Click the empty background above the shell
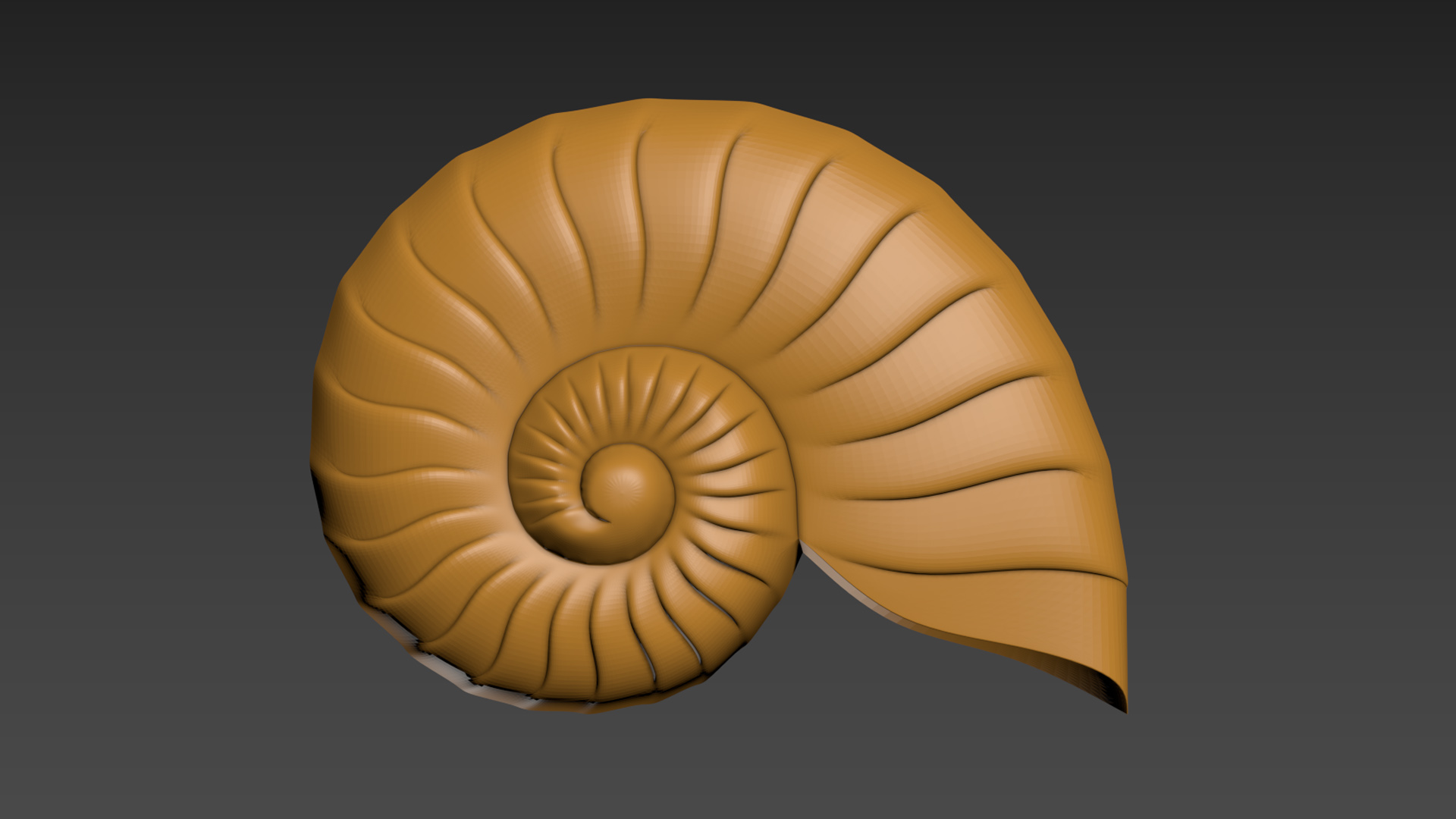Image resolution: width=1456 pixels, height=819 pixels. [728, 45]
